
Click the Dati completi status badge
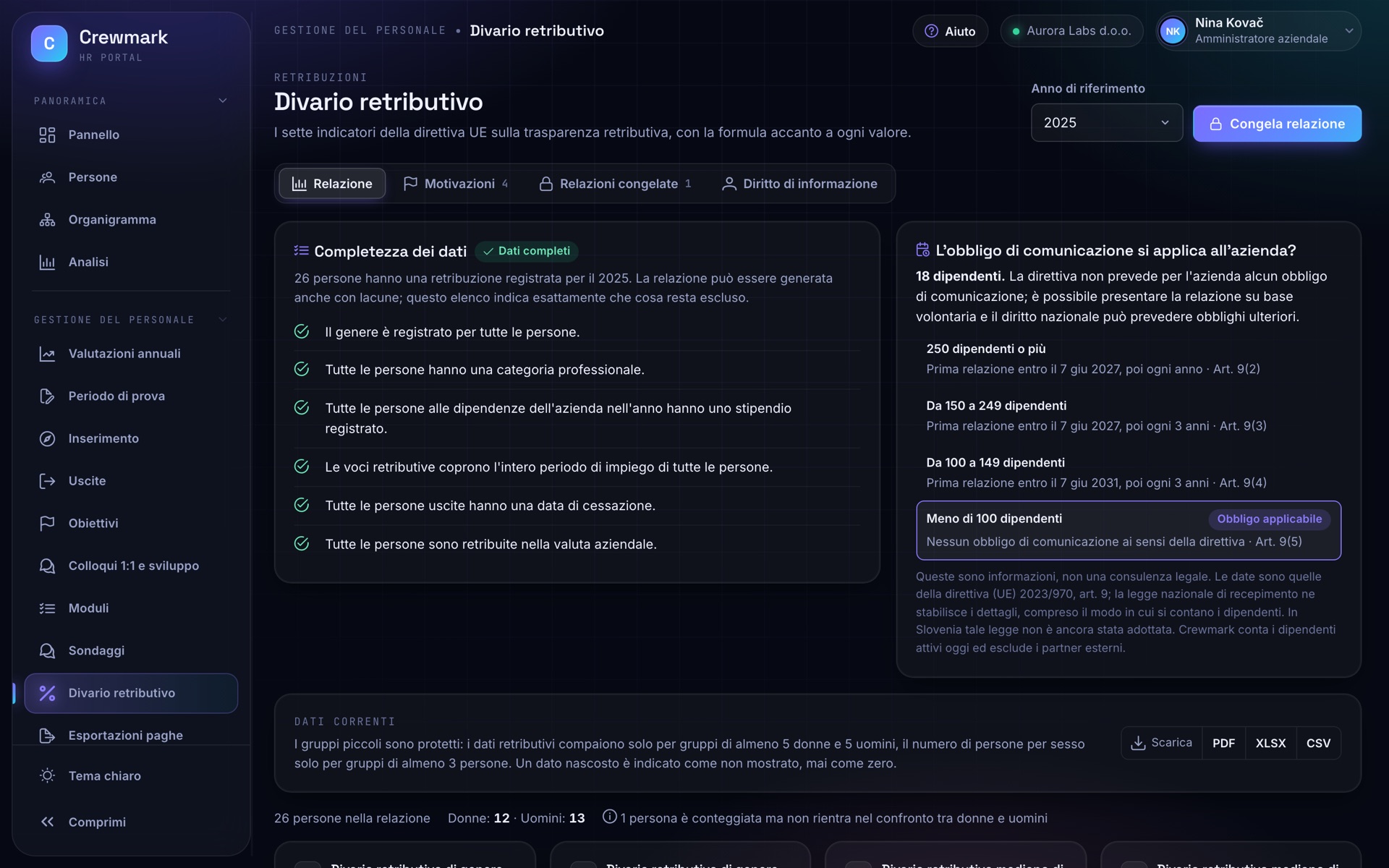tap(527, 251)
